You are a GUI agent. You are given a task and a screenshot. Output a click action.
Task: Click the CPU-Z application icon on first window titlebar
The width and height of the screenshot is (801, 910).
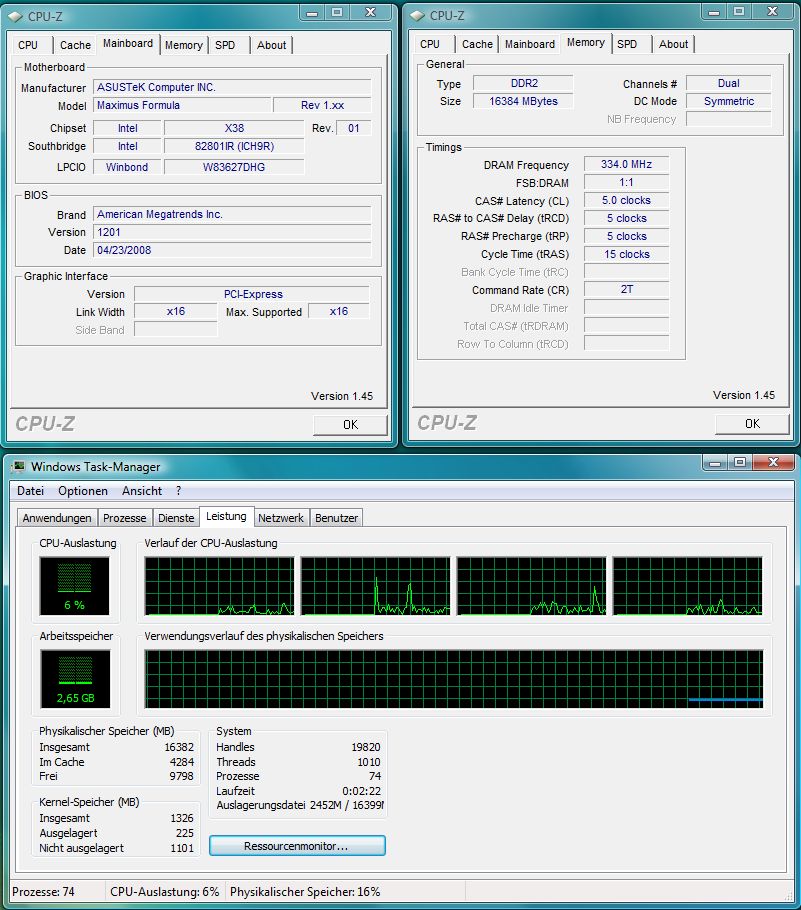[15, 13]
